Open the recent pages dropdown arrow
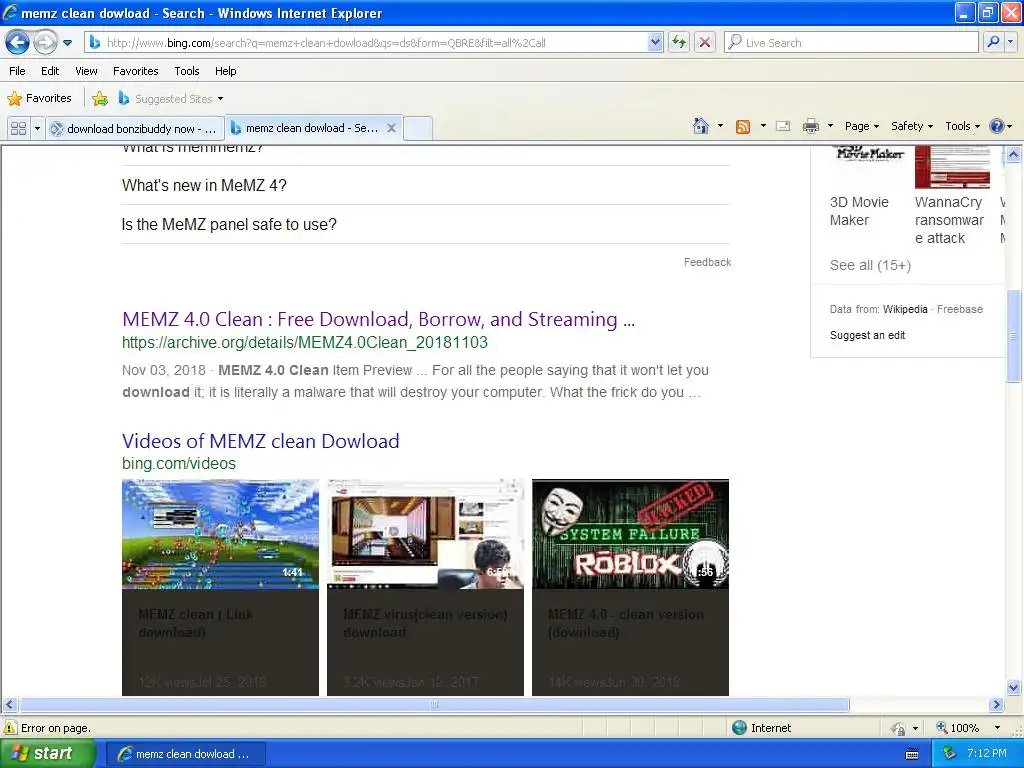1024x768 pixels. tap(67, 43)
